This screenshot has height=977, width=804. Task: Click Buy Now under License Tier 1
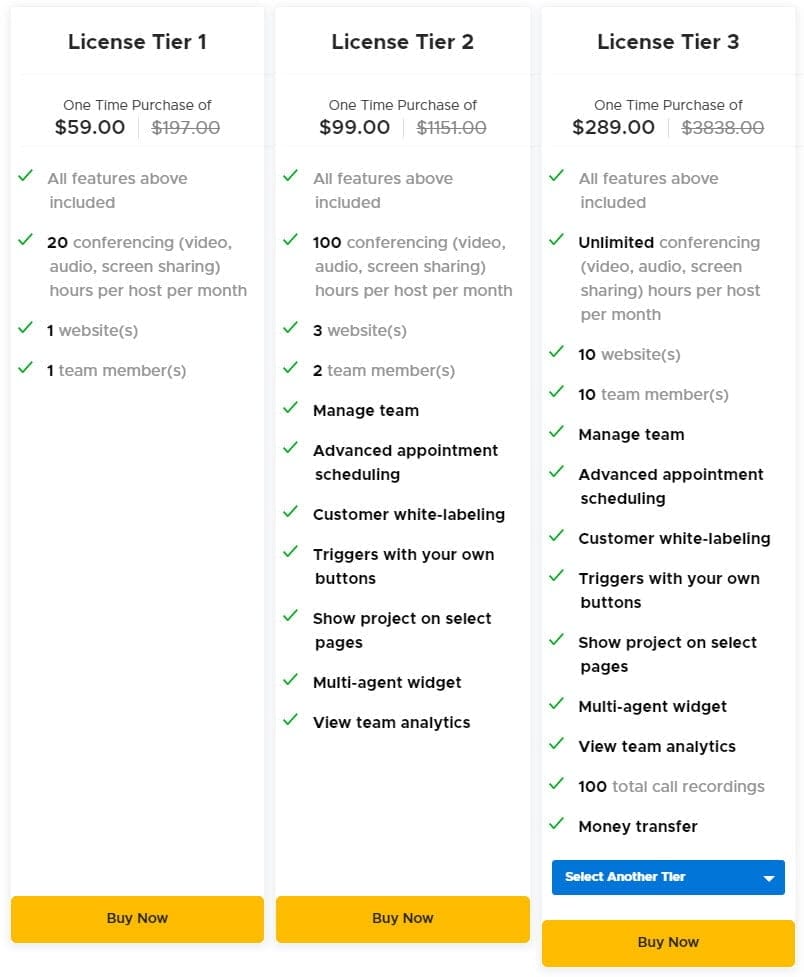click(x=137, y=918)
